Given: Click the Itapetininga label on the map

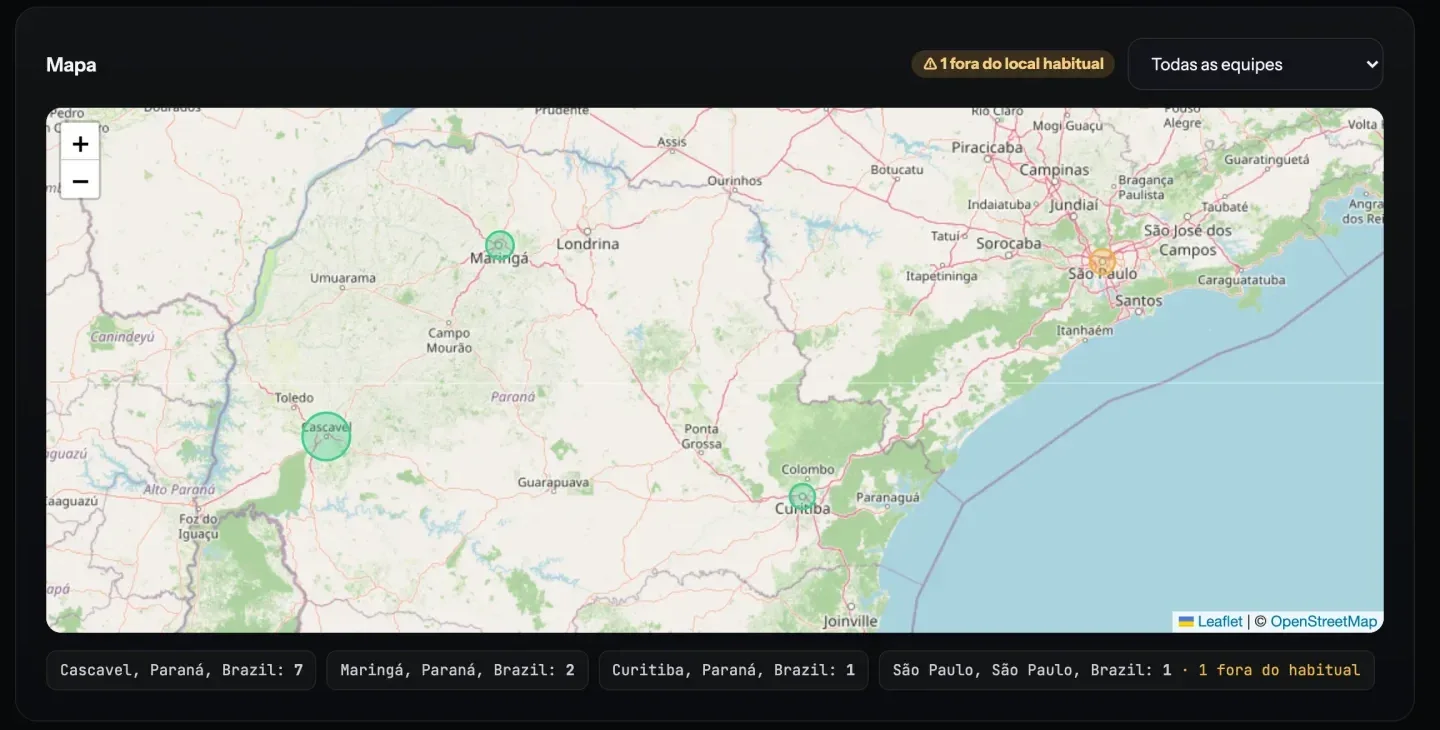Looking at the screenshot, I should [x=942, y=276].
